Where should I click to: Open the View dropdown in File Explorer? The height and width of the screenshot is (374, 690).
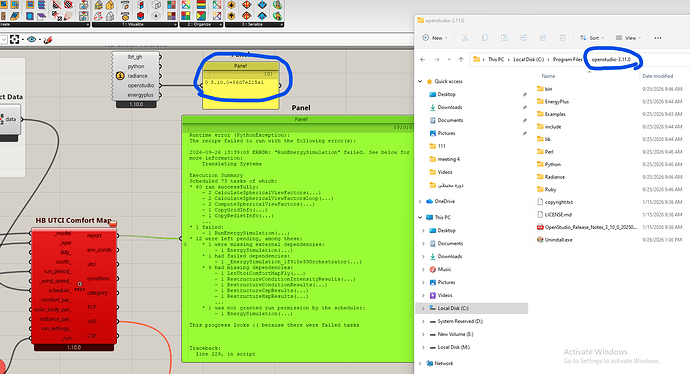tap(628, 38)
